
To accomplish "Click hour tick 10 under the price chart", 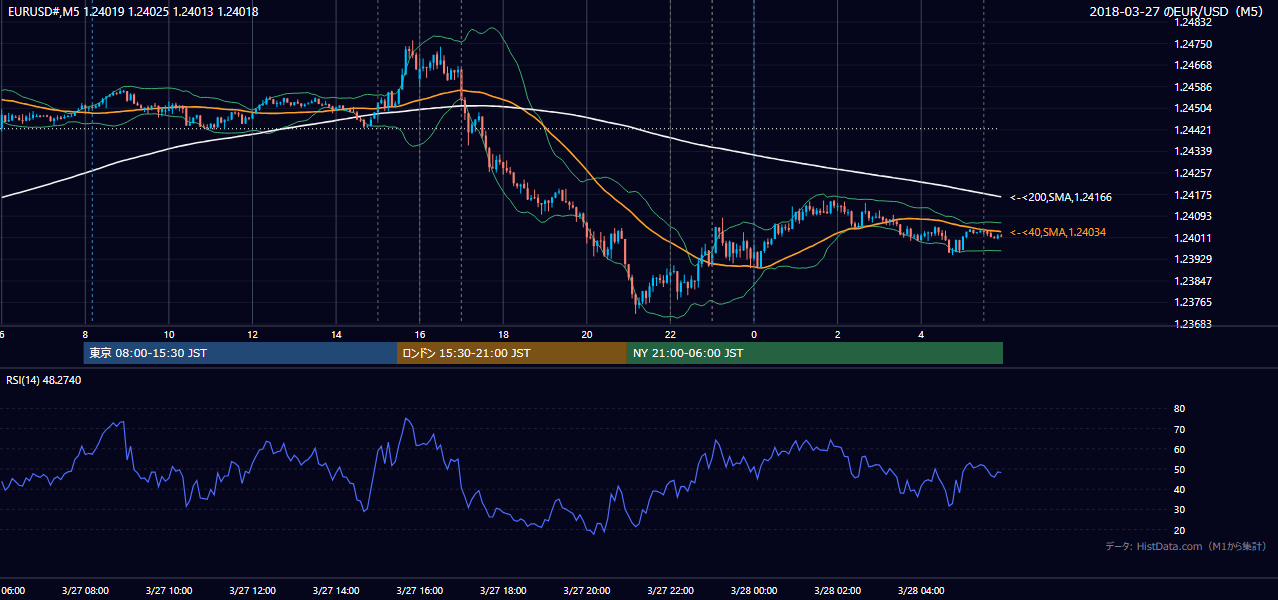I will point(169,335).
